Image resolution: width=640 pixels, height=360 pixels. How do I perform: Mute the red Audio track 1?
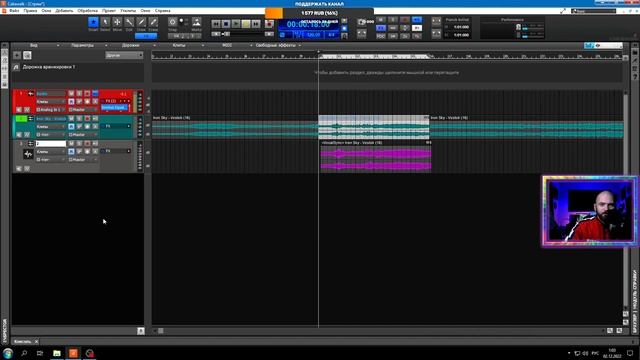(x=71, y=93)
